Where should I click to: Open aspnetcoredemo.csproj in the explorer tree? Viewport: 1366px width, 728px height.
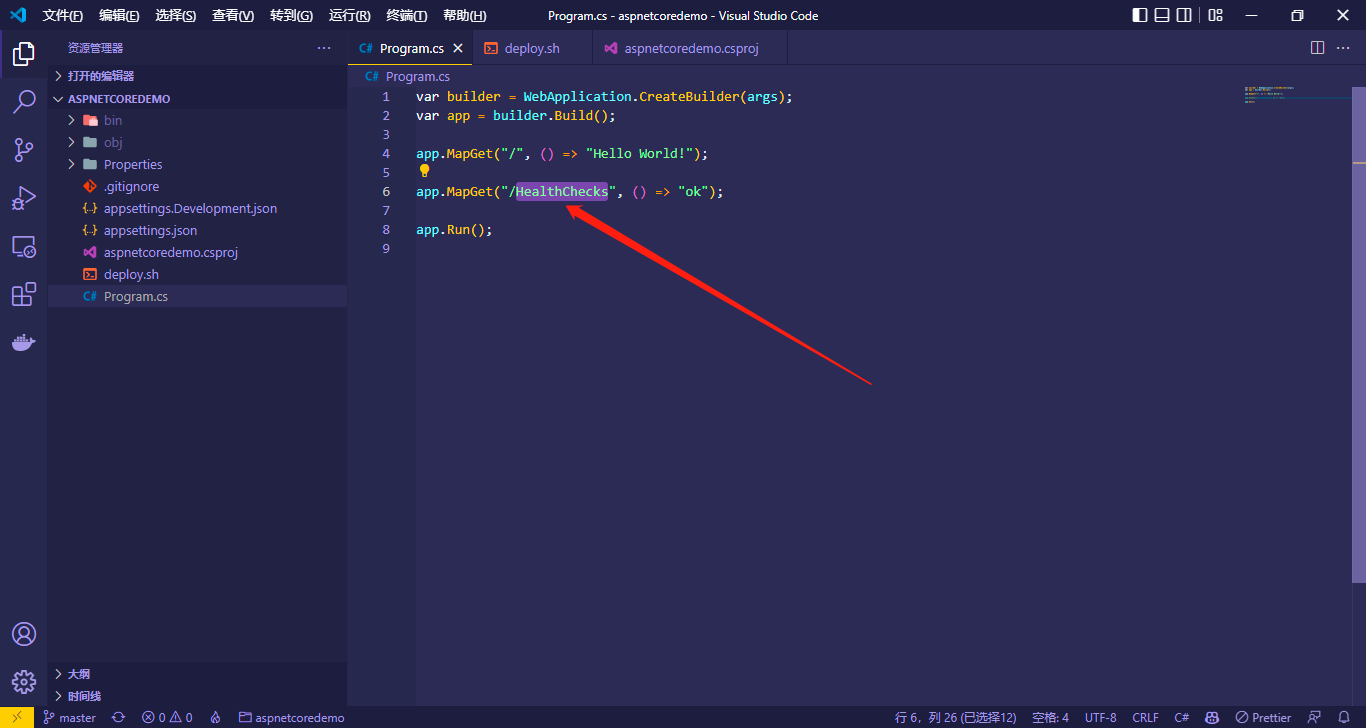198,252
